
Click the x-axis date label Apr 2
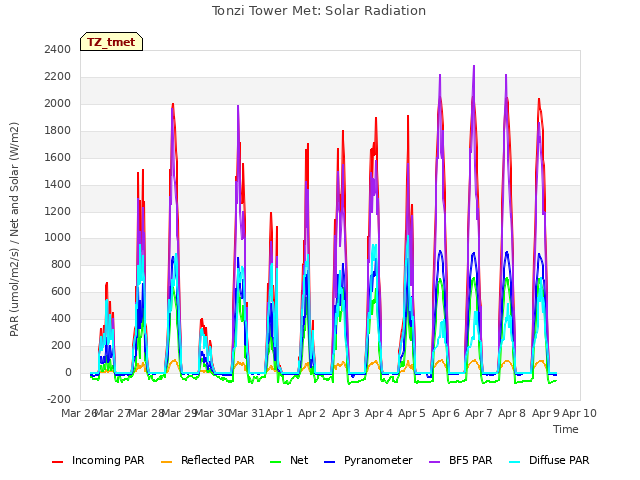312,413
